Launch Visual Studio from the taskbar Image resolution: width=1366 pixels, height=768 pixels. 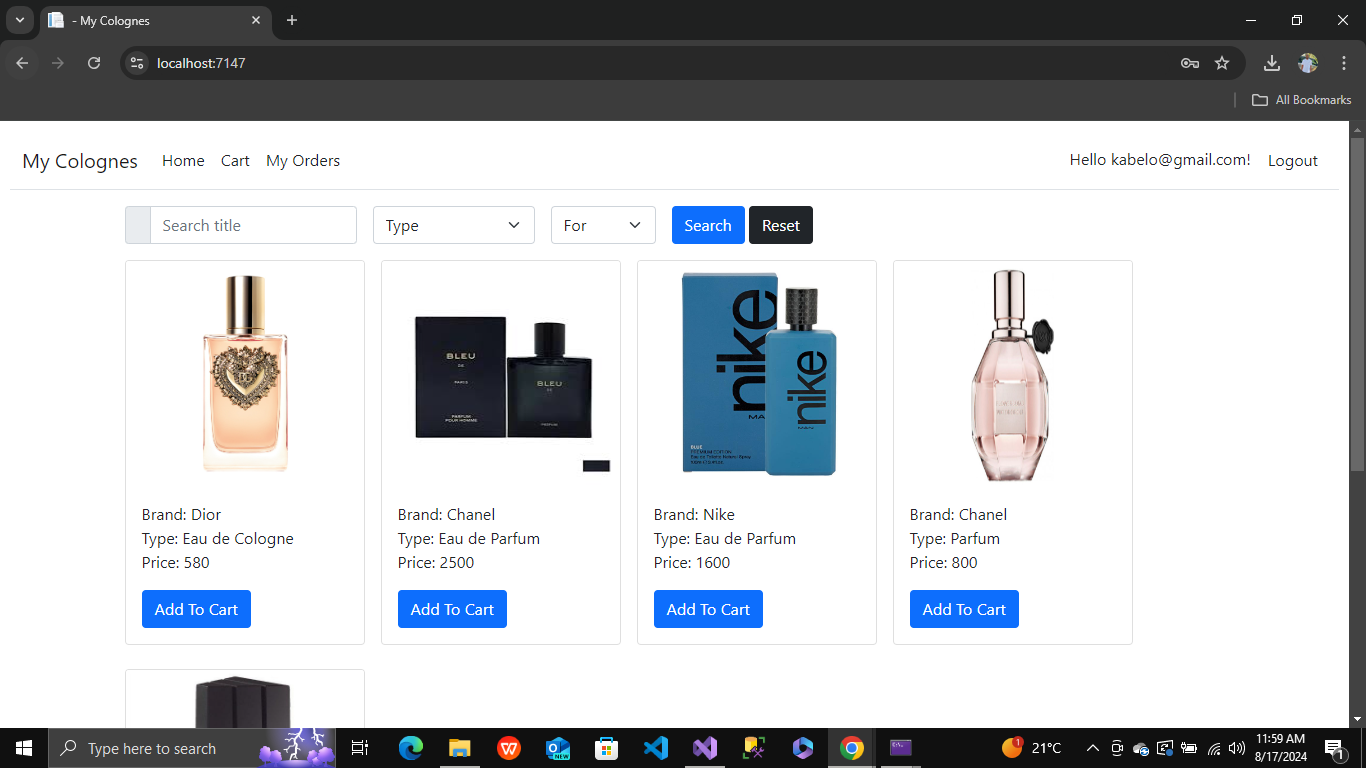point(705,747)
